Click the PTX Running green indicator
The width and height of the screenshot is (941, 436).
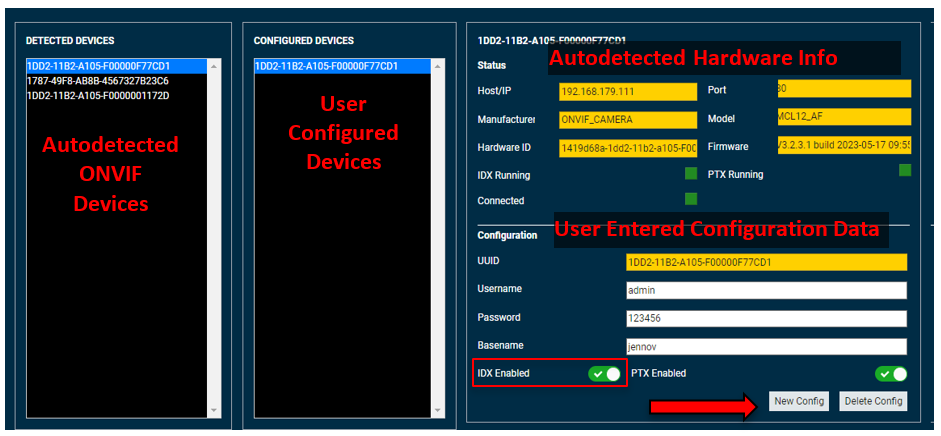coord(904,170)
